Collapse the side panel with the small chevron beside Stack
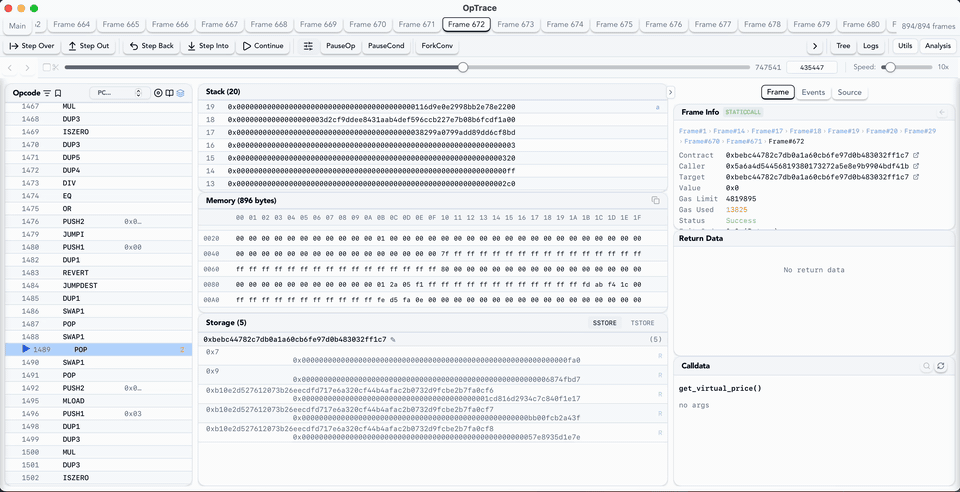The height and width of the screenshot is (492, 960). (x=670, y=92)
